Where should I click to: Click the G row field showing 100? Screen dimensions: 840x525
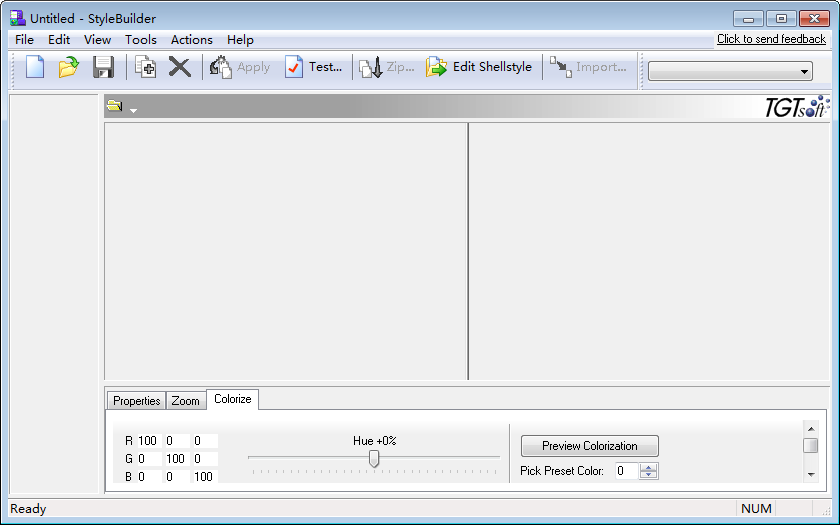pos(177,459)
